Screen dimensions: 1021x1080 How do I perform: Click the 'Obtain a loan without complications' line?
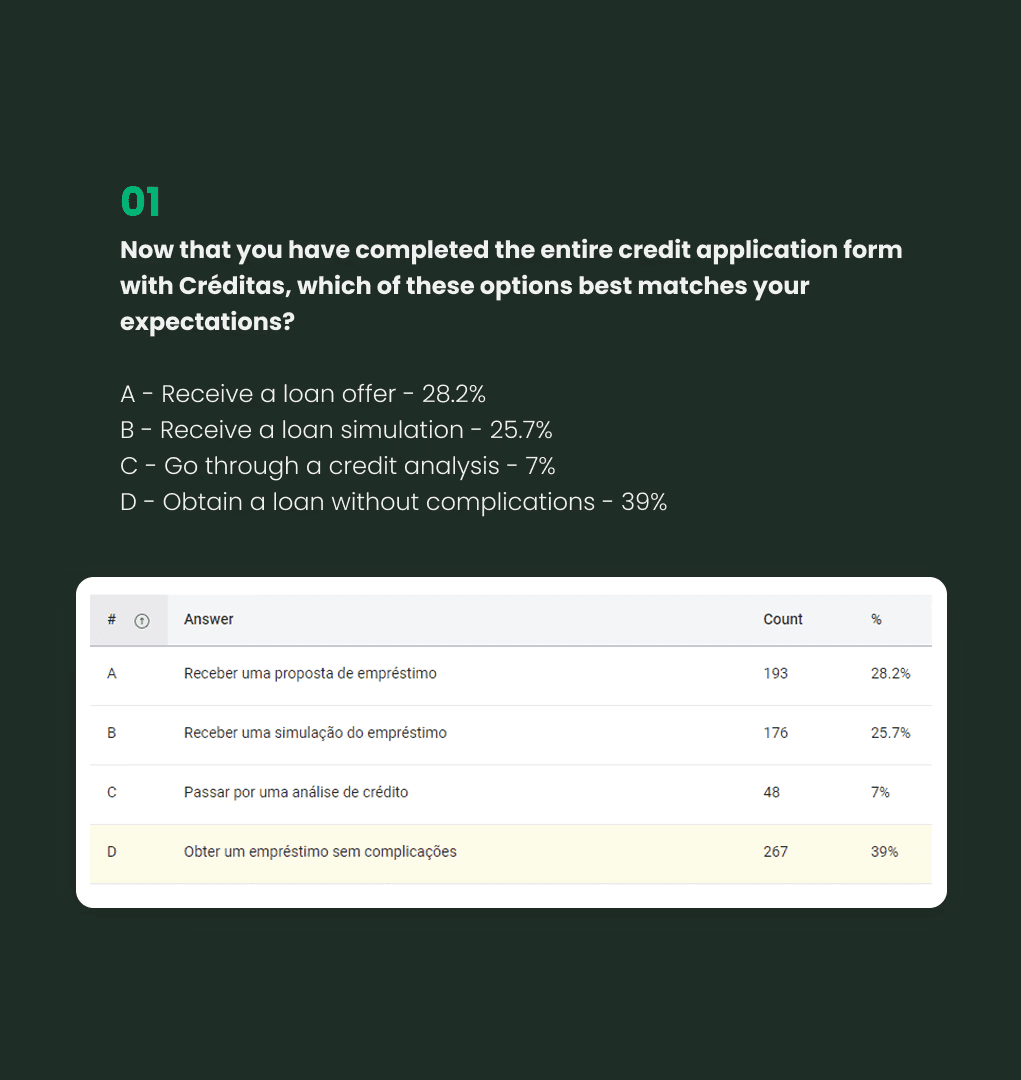coord(393,502)
